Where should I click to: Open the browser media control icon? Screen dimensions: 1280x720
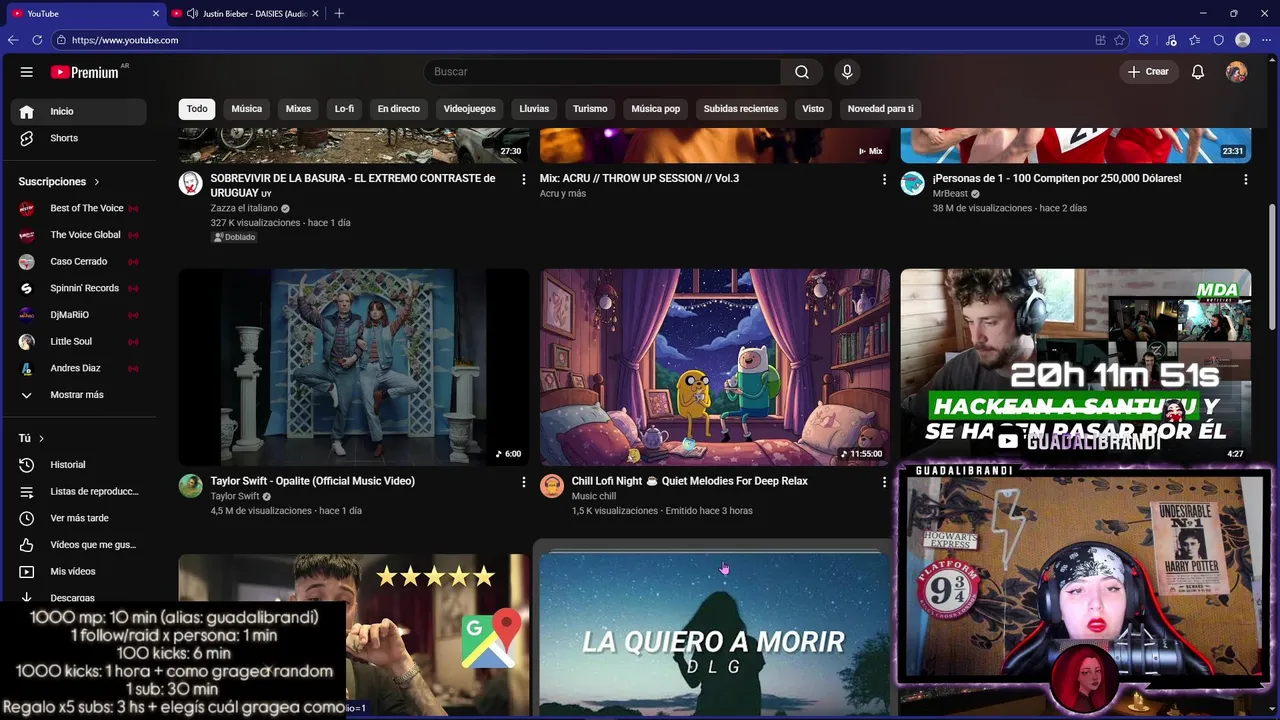[x=1171, y=40]
